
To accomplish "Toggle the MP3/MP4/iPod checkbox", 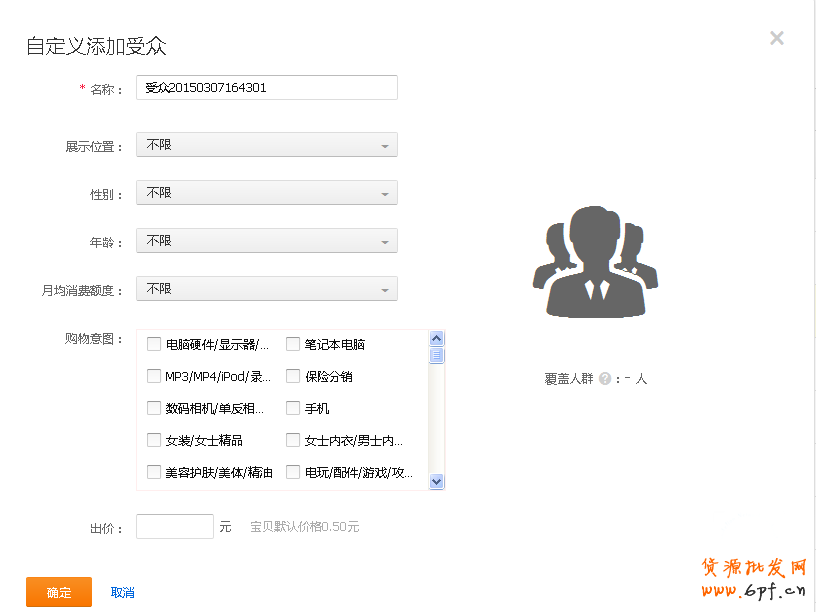I will coord(154,377).
